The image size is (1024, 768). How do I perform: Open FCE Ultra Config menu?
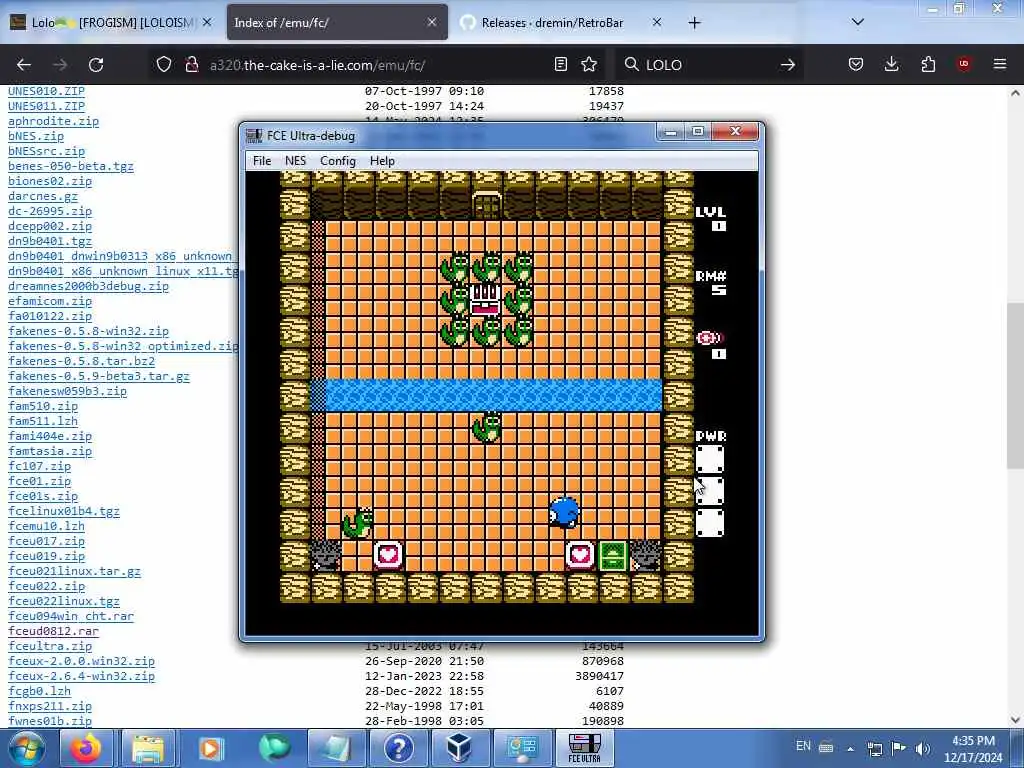pyautogui.click(x=338, y=161)
